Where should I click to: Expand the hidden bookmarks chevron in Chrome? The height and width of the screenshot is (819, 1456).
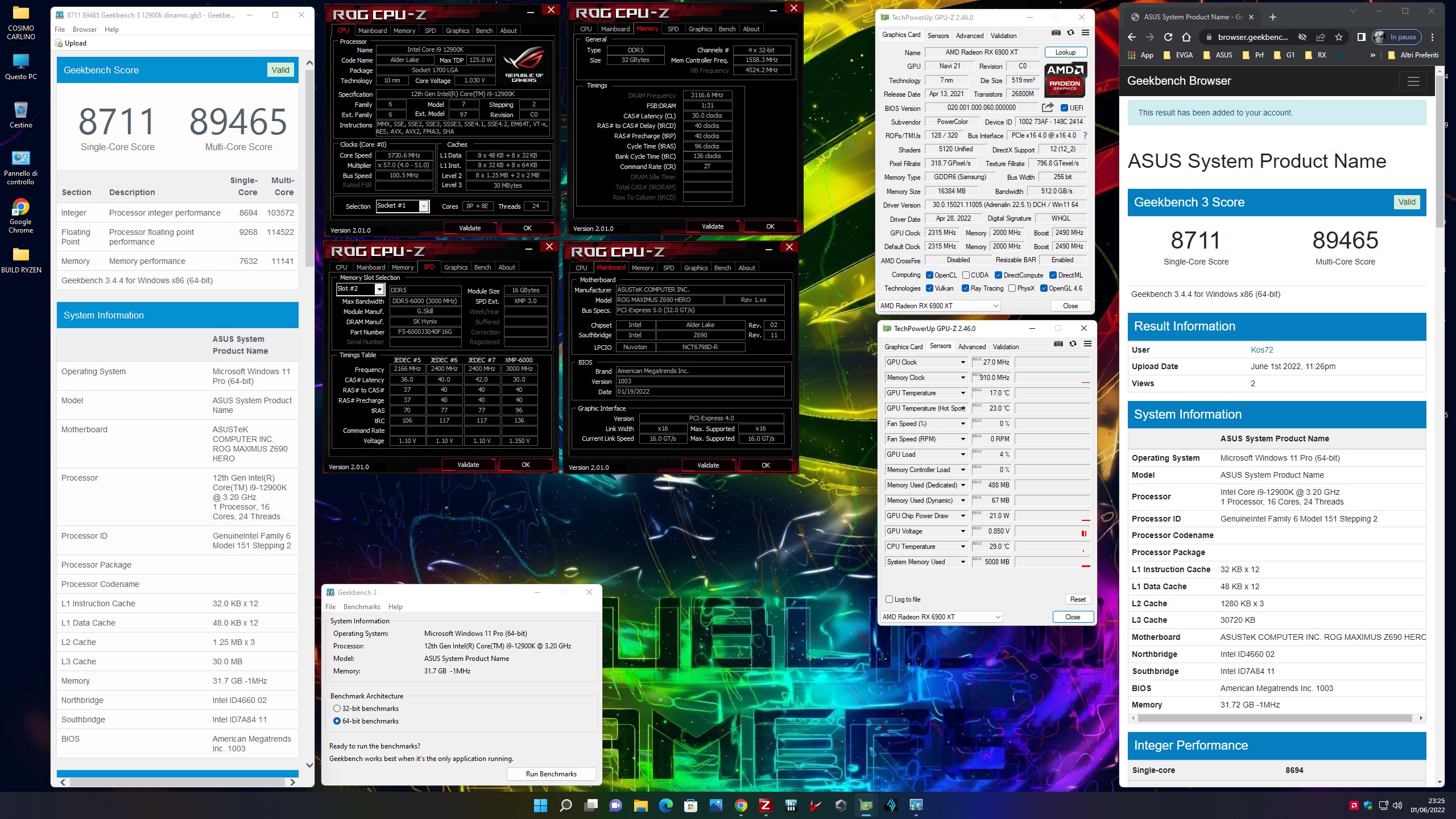tap(1373, 55)
